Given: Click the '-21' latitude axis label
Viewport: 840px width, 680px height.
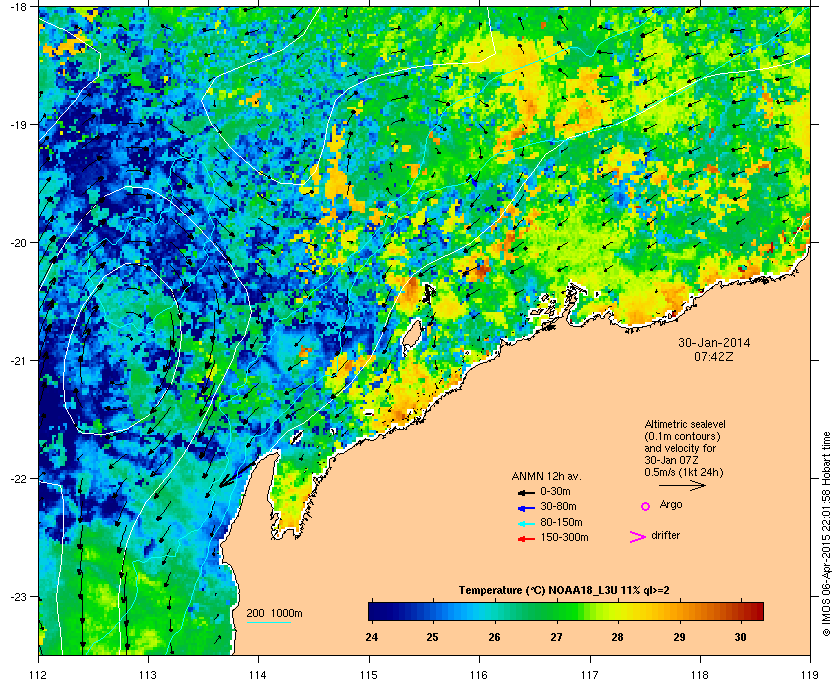Looking at the screenshot, I should (x=17, y=361).
